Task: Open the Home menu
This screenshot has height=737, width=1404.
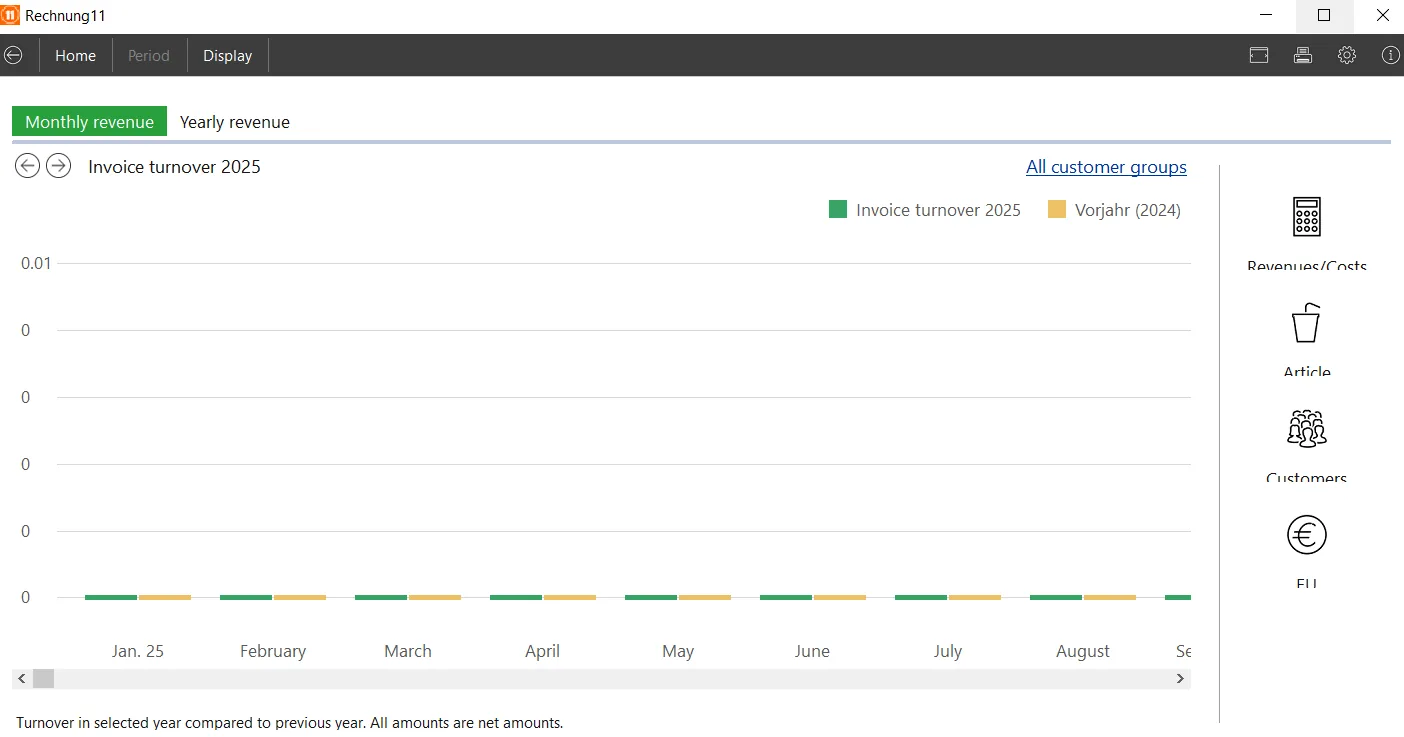Action: [x=76, y=56]
